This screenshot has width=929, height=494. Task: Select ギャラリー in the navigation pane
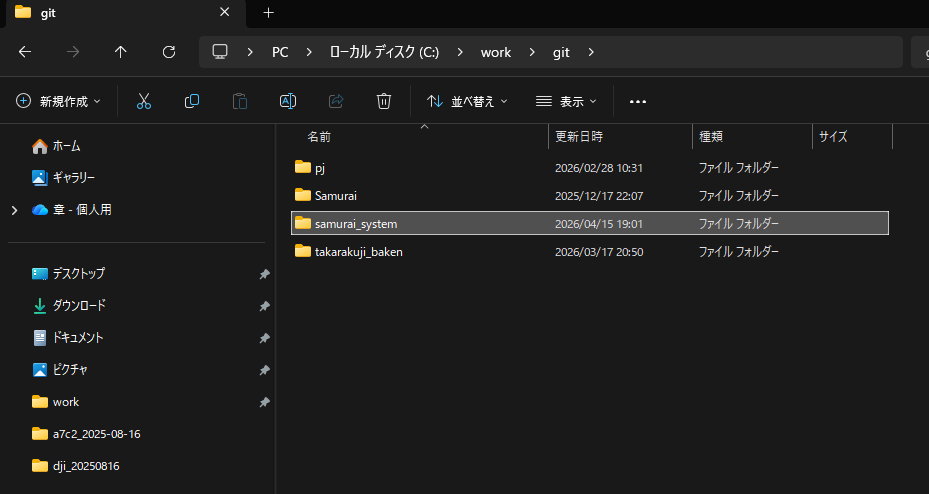[73, 178]
